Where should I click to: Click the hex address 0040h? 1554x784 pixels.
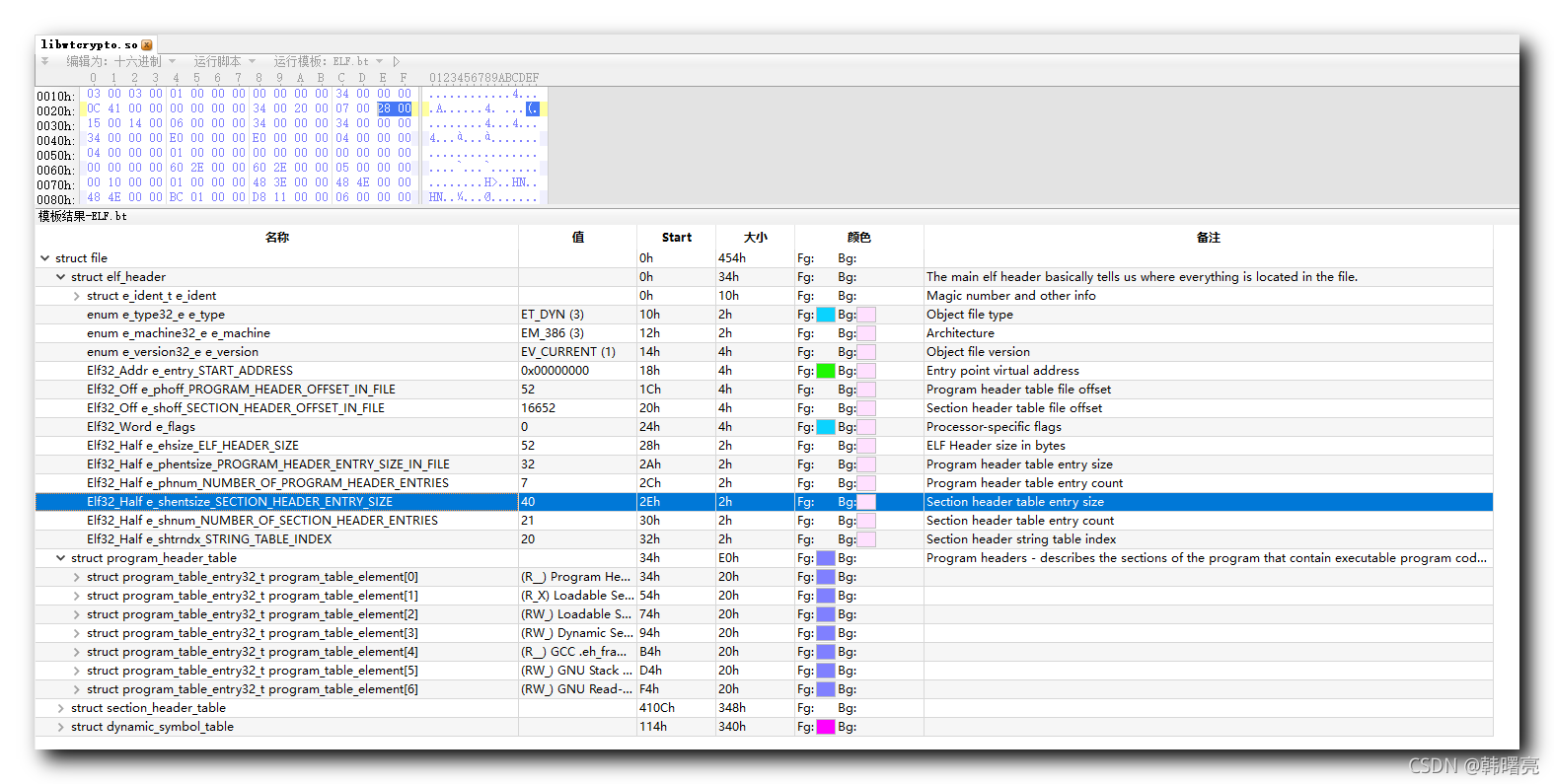[x=55, y=141]
